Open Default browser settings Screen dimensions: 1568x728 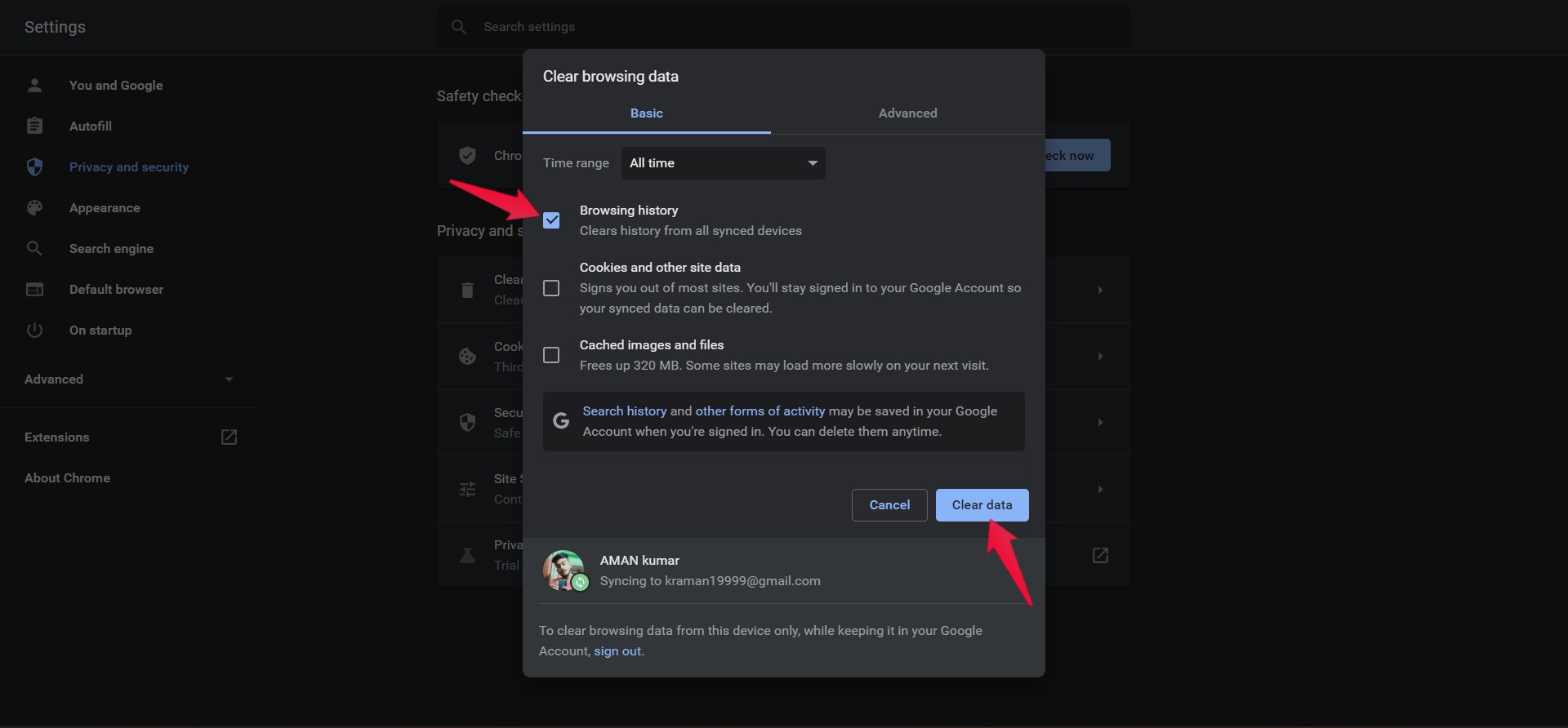tap(116, 289)
